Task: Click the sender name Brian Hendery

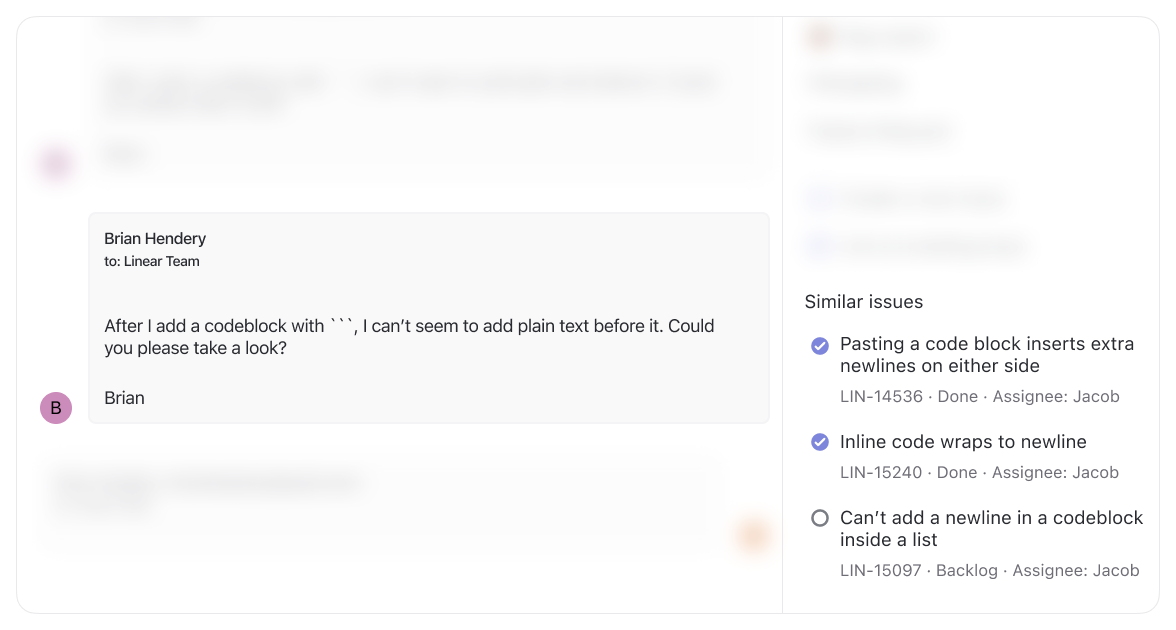Action: pos(155,238)
